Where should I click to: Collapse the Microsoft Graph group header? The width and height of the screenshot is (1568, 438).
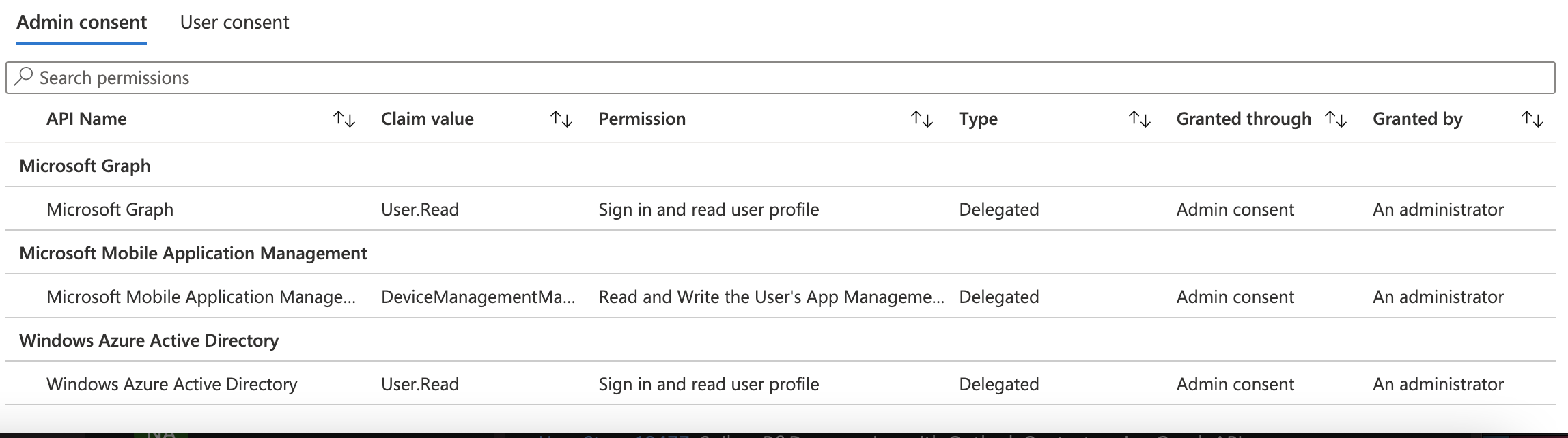point(85,166)
